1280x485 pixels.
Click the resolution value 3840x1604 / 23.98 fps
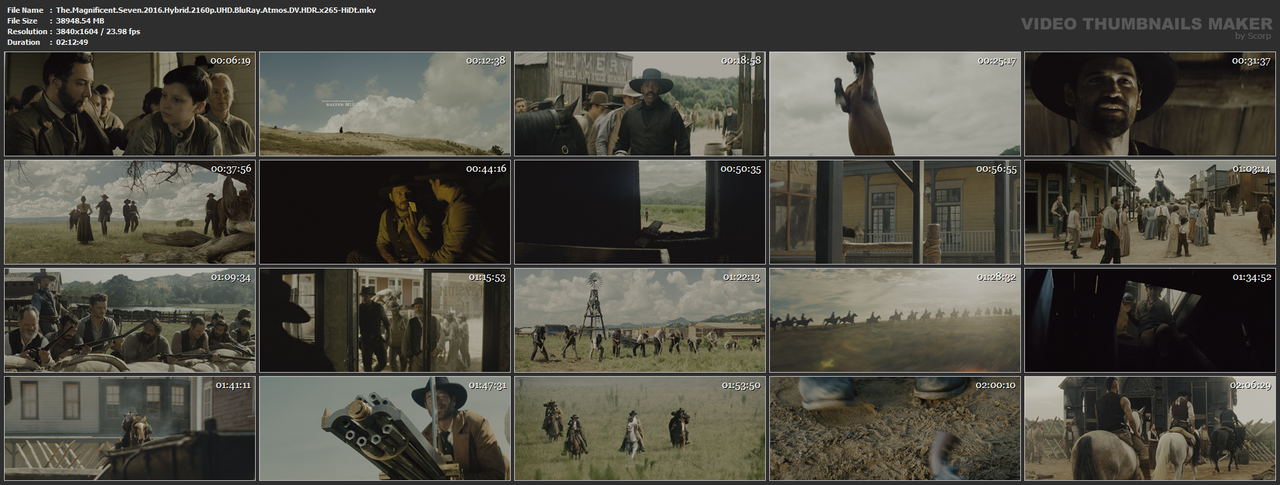[x=98, y=31]
